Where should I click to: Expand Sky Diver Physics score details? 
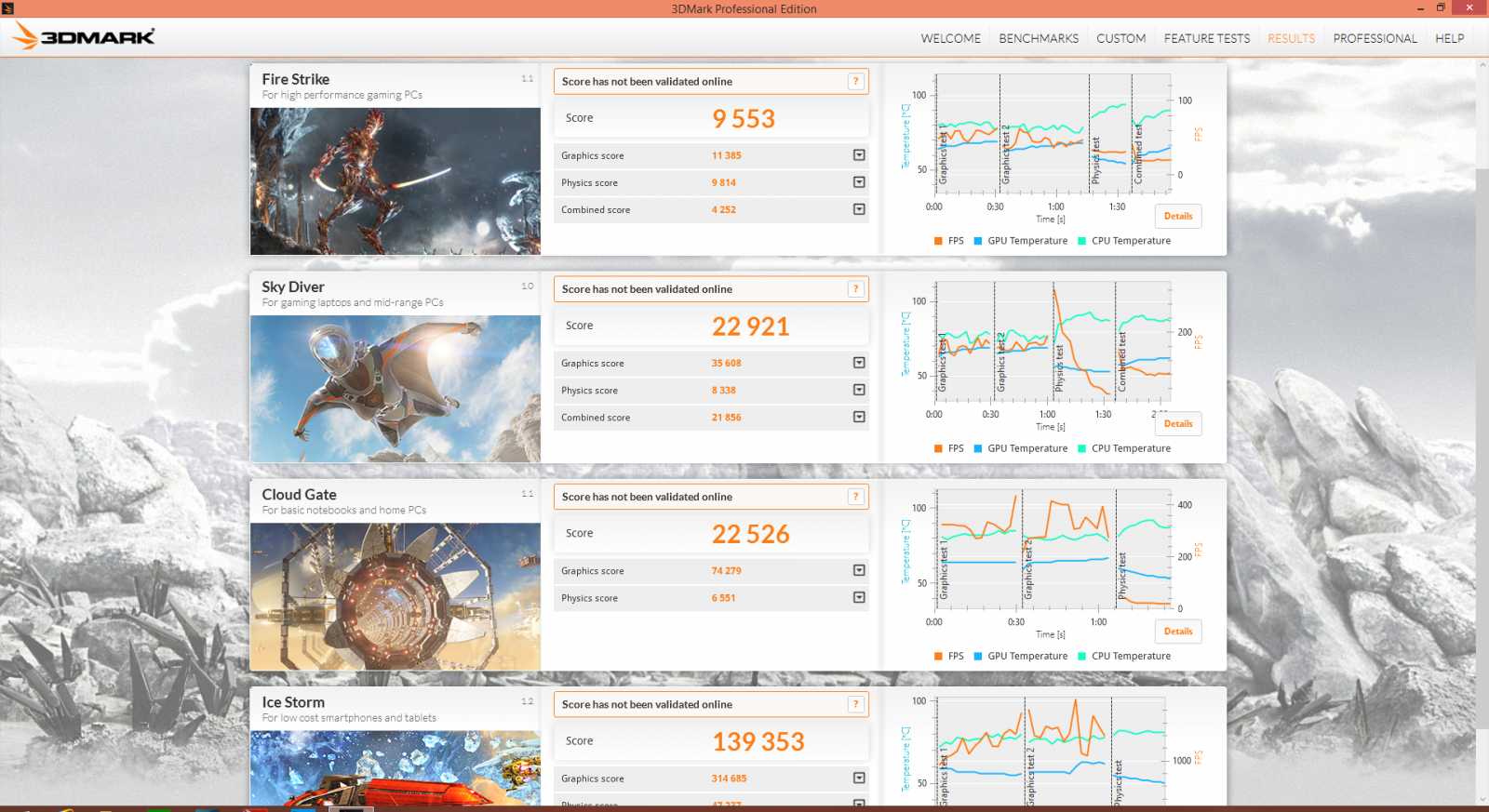(x=859, y=390)
